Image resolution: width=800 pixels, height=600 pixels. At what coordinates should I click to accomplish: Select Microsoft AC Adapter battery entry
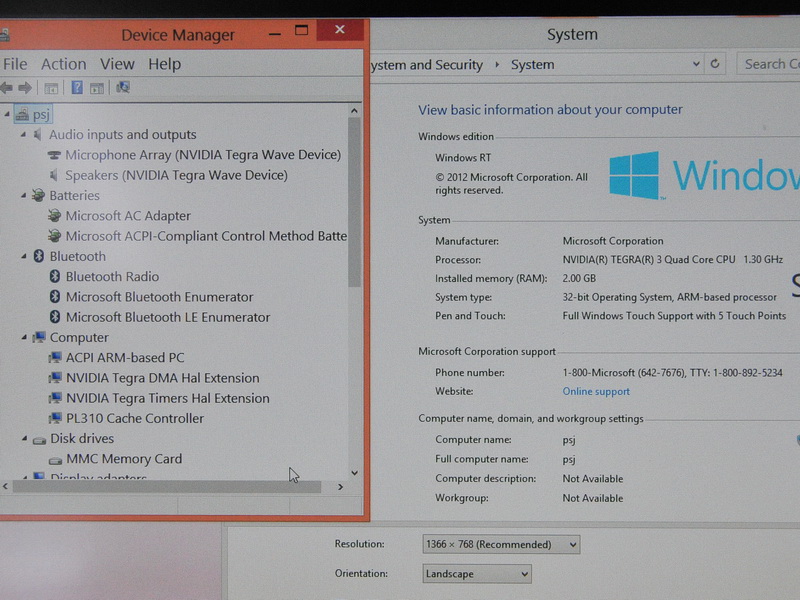pos(128,216)
